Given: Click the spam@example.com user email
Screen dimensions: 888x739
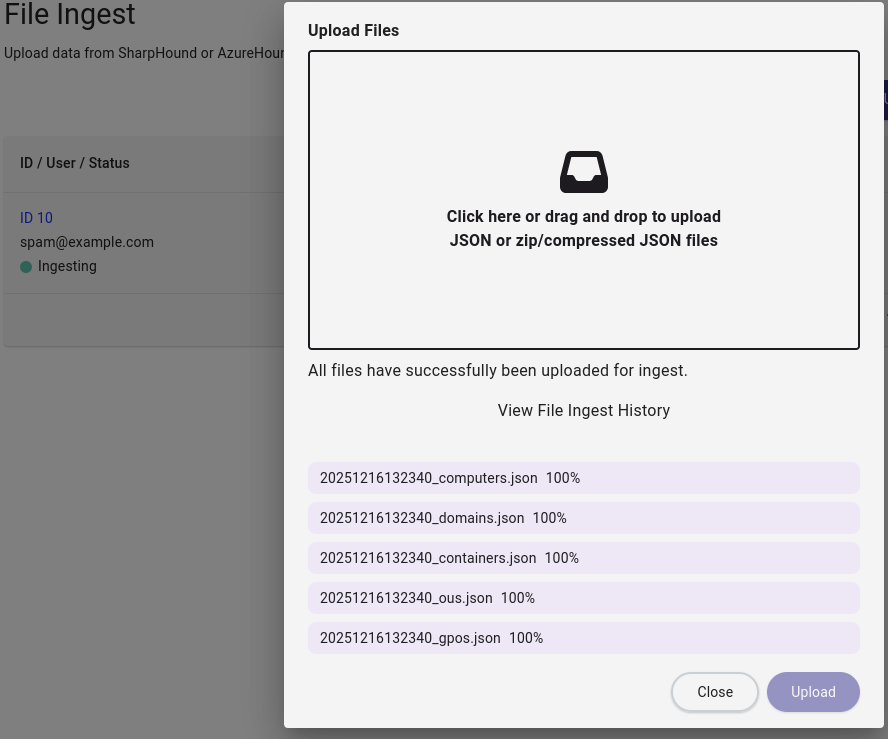Looking at the screenshot, I should [87, 242].
